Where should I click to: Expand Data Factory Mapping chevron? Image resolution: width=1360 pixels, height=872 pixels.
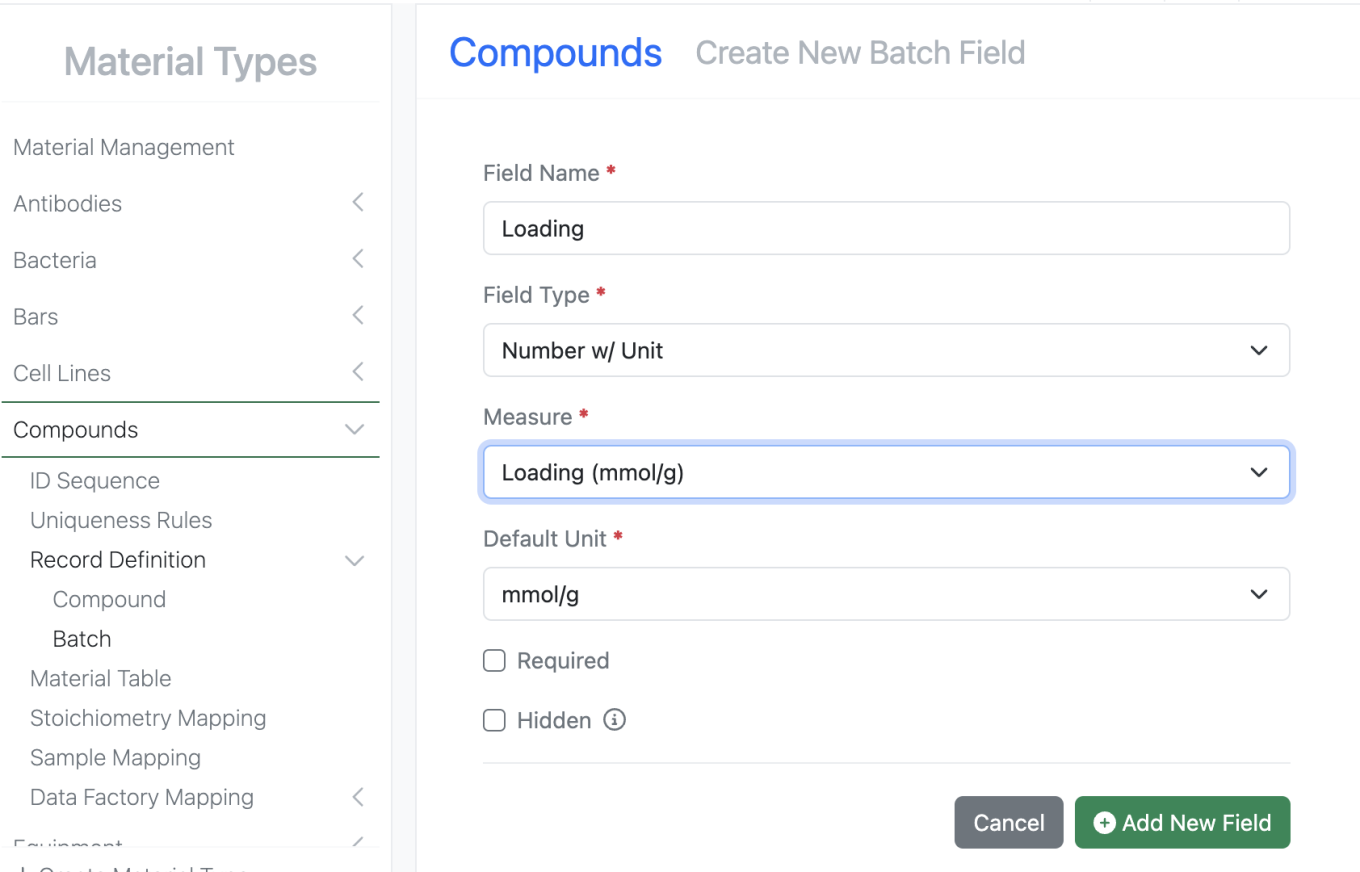pos(358,797)
